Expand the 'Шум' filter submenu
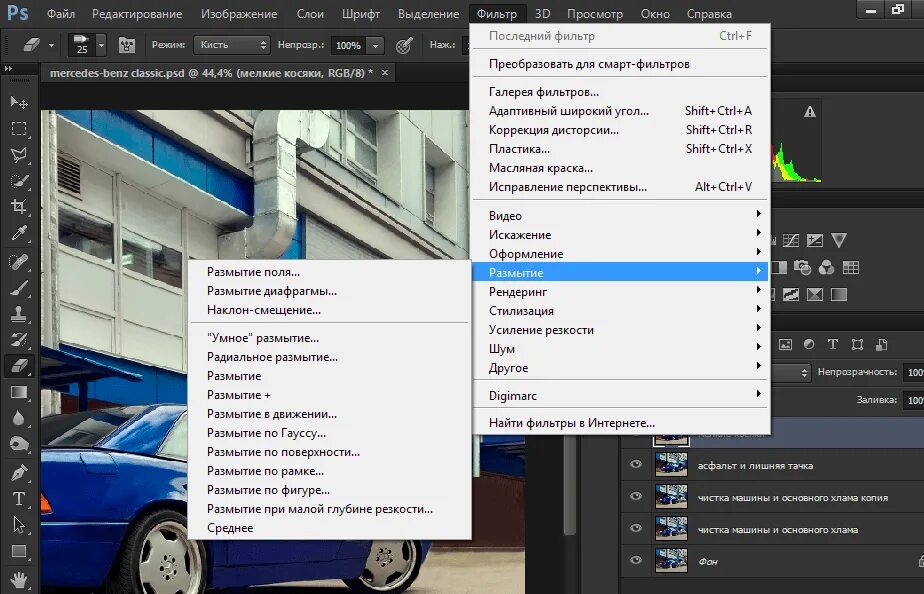The width and height of the screenshot is (924, 594). [621, 349]
